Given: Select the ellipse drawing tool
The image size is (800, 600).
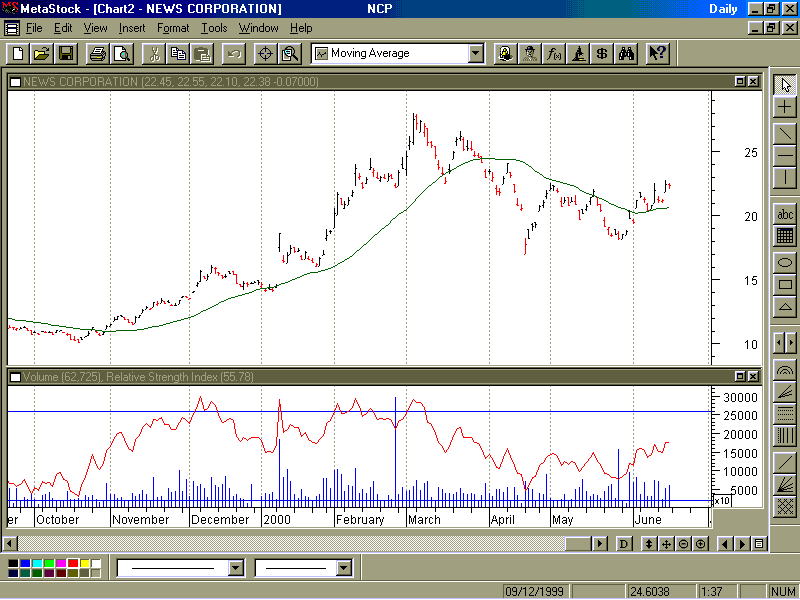Looking at the screenshot, I should click(785, 263).
